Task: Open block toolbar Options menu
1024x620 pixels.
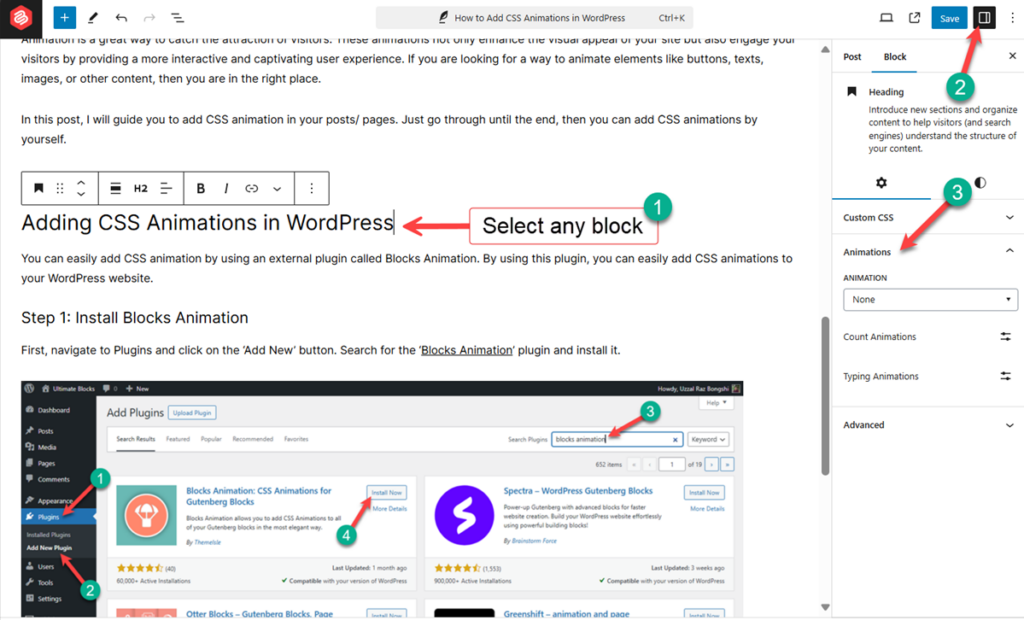Action: pos(312,188)
